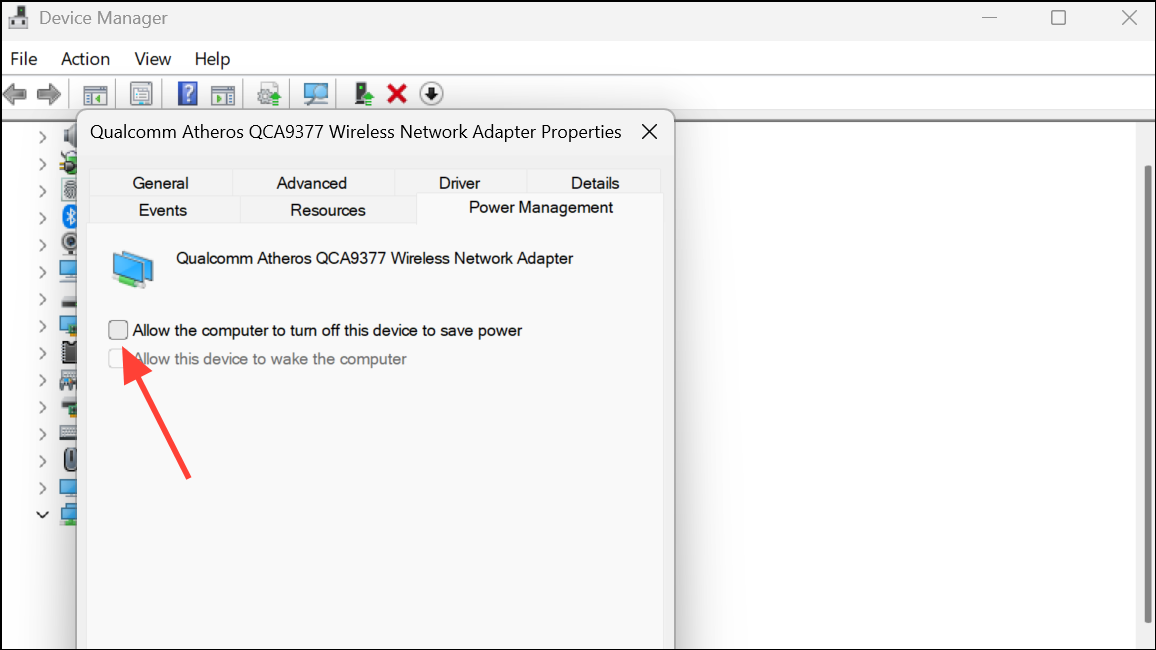This screenshot has height=650, width=1156.
Task: Switch to the Events tab
Action: tap(163, 210)
